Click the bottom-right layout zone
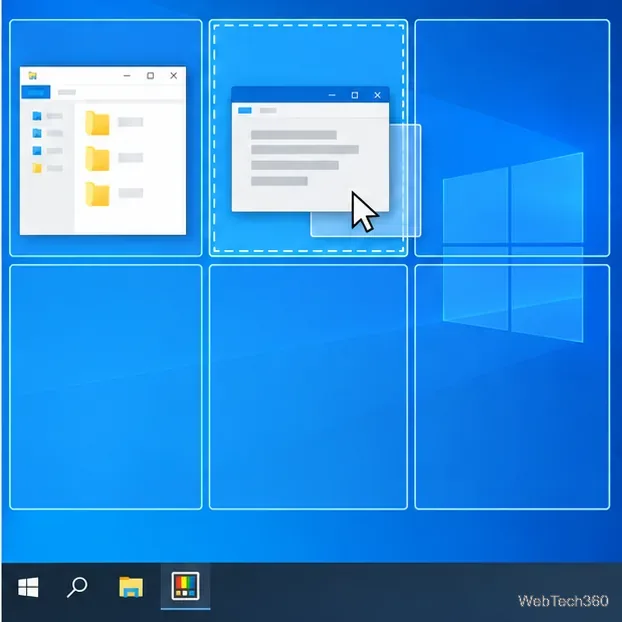The image size is (622, 622). pos(512,387)
